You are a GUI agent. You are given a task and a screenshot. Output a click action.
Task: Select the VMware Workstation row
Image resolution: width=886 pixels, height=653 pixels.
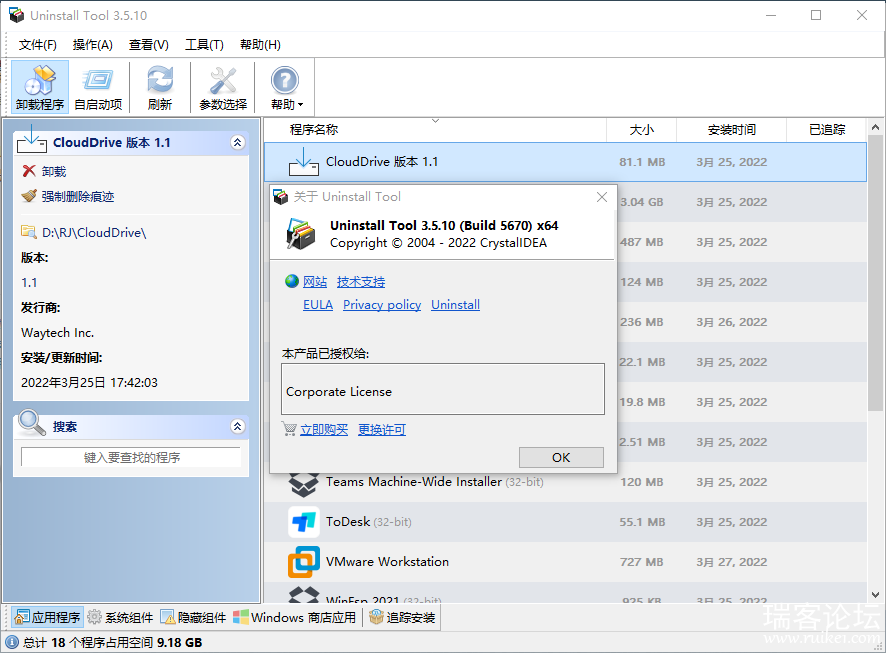pyautogui.click(x=565, y=563)
